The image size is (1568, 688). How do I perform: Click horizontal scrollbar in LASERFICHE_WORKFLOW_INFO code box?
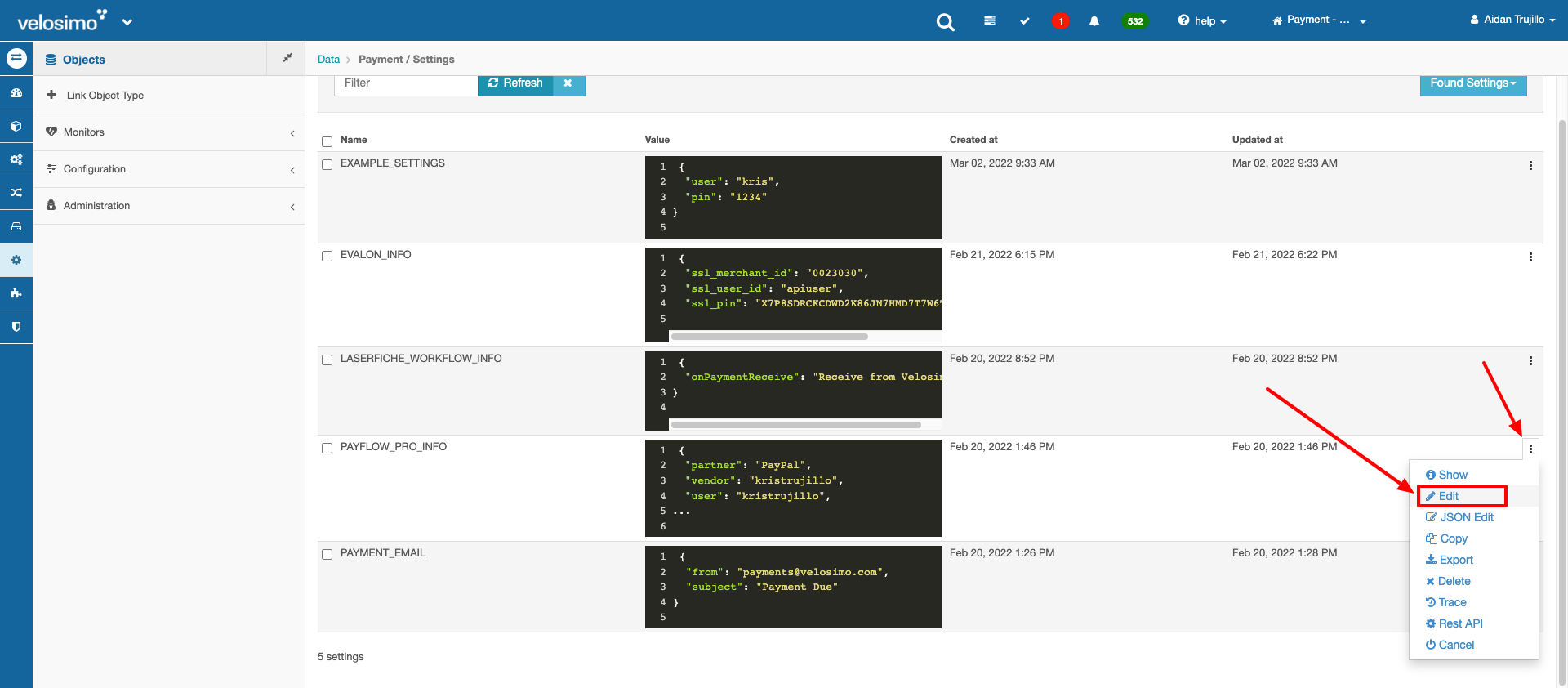[796, 425]
